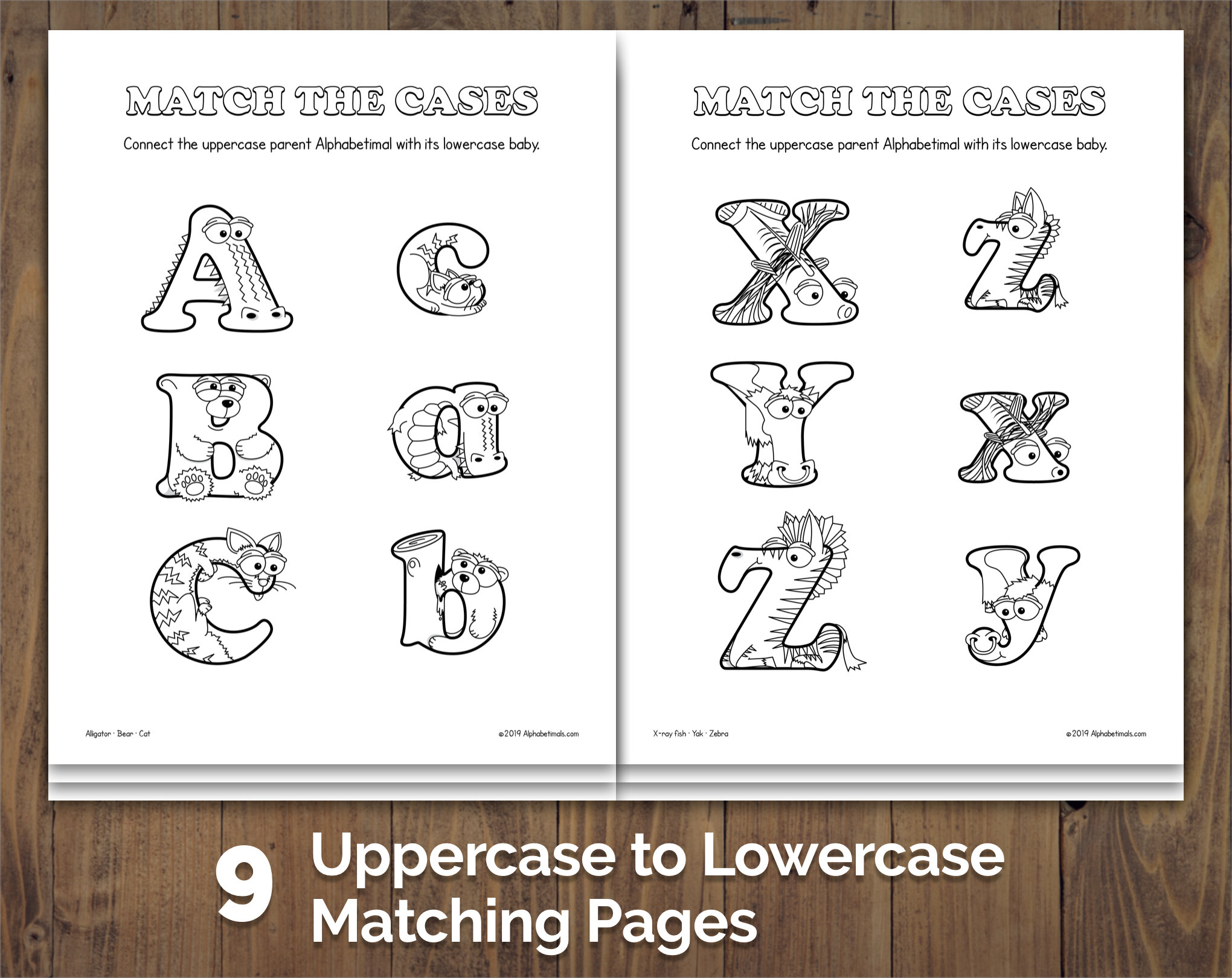
Task: Click the X-ray fish Yak Zebra footer
Action: point(690,733)
